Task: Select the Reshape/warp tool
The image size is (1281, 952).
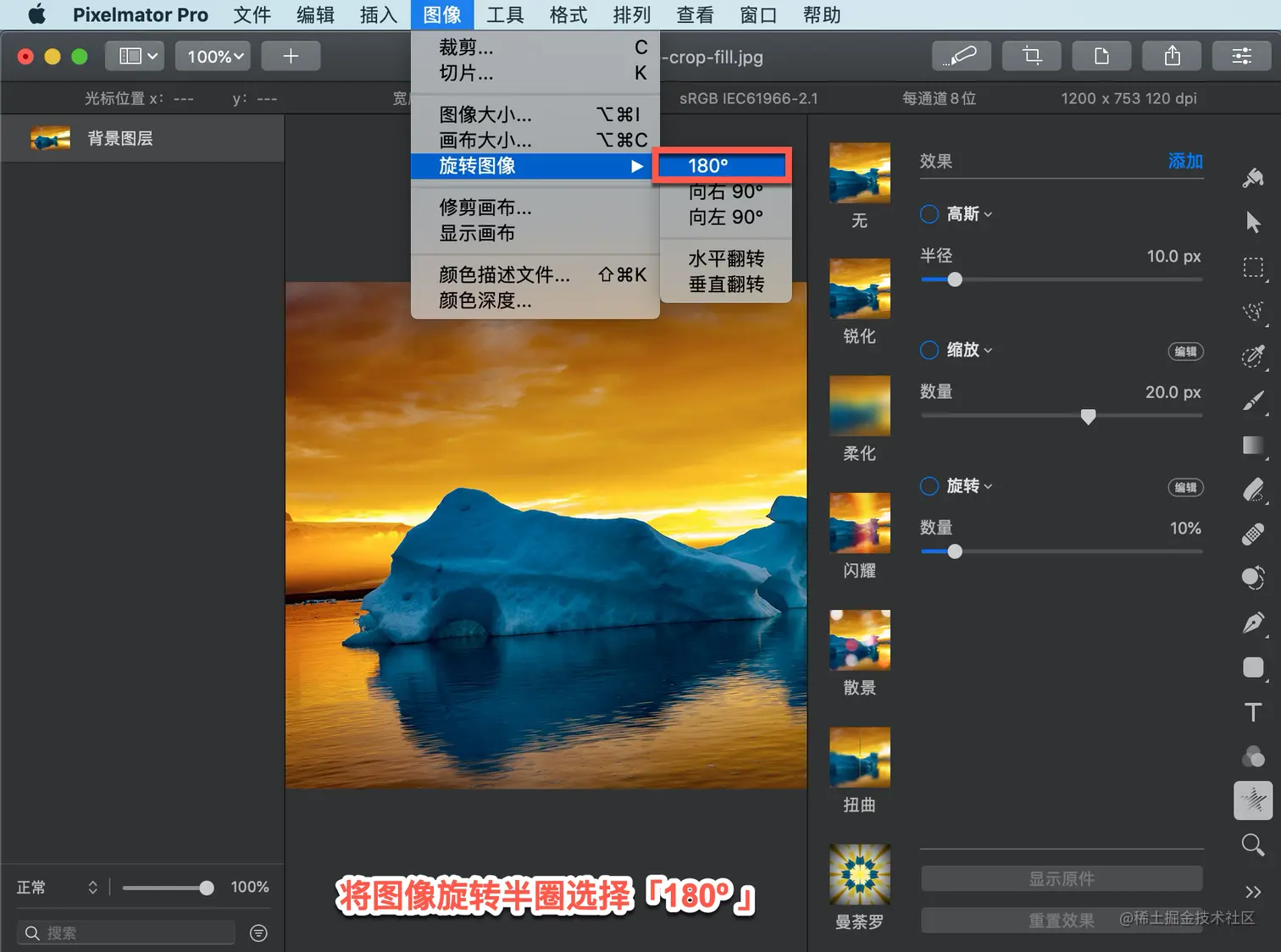Action: 1253,578
